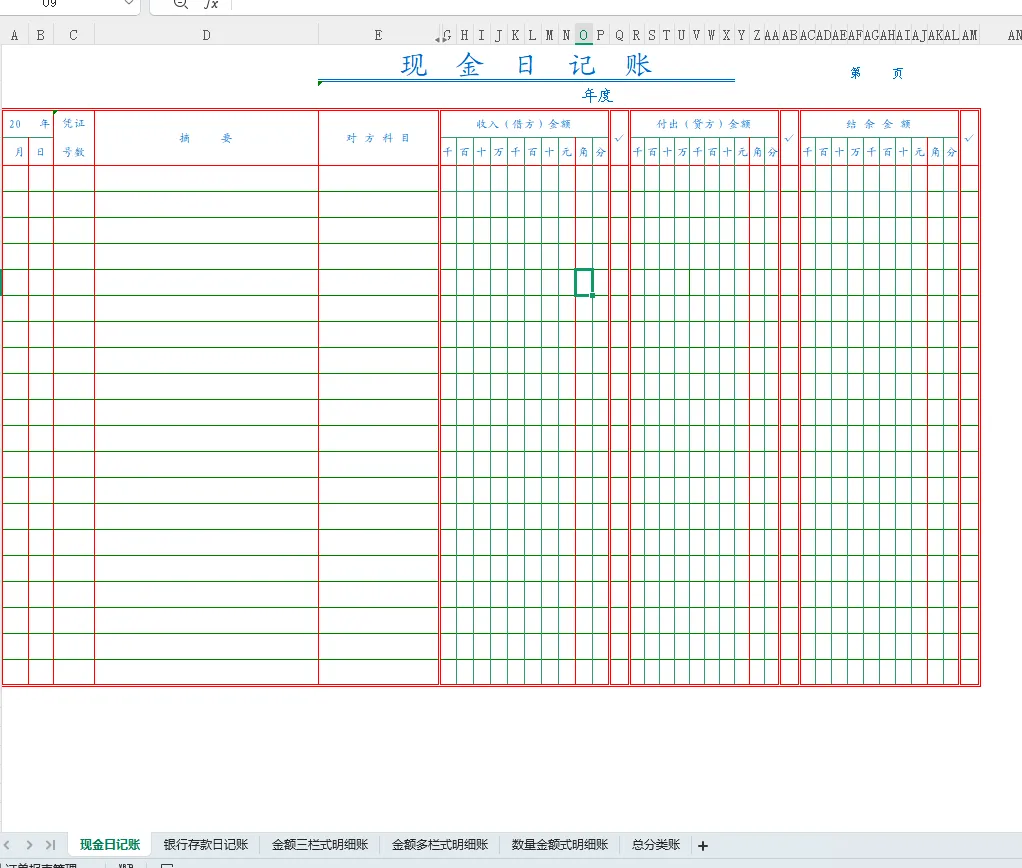Click the 日 header cell
The height and width of the screenshot is (868, 1022).
(x=40, y=152)
